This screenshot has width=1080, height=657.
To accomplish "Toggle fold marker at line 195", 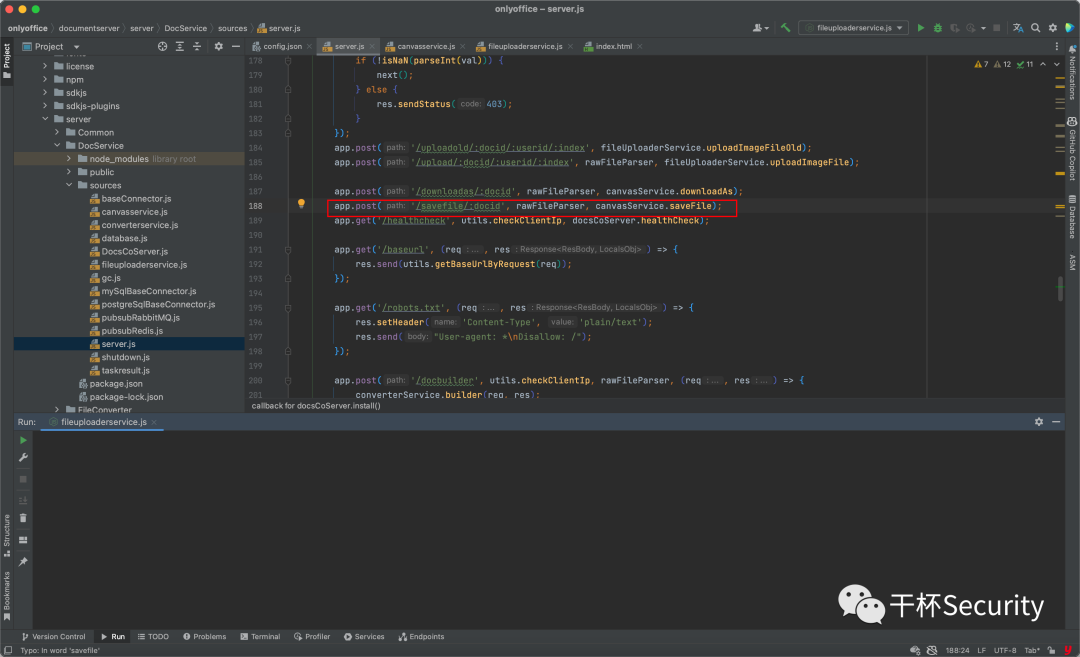I will click(288, 308).
